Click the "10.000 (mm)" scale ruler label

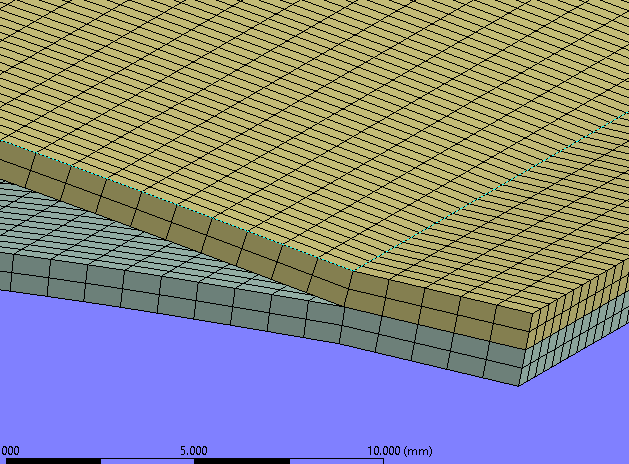point(400,451)
